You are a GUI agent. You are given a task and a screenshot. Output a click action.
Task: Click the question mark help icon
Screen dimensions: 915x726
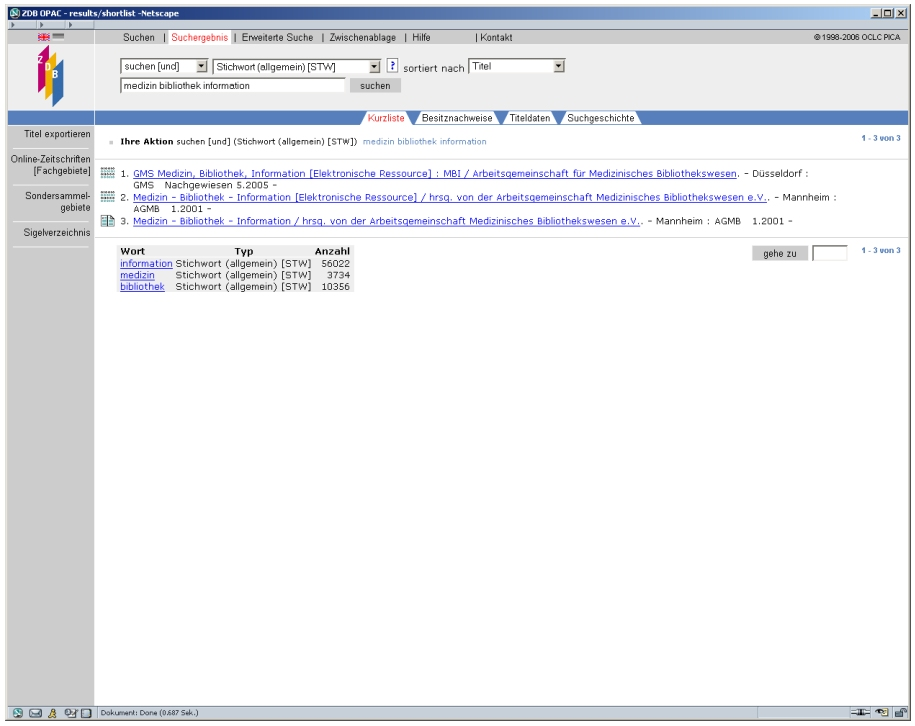point(392,66)
